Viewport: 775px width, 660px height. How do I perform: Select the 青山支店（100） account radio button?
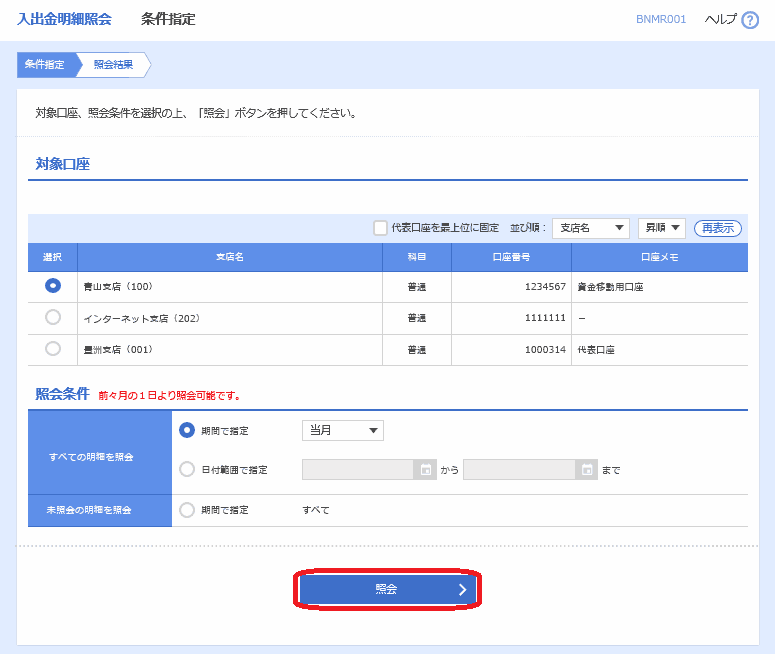tap(53, 286)
